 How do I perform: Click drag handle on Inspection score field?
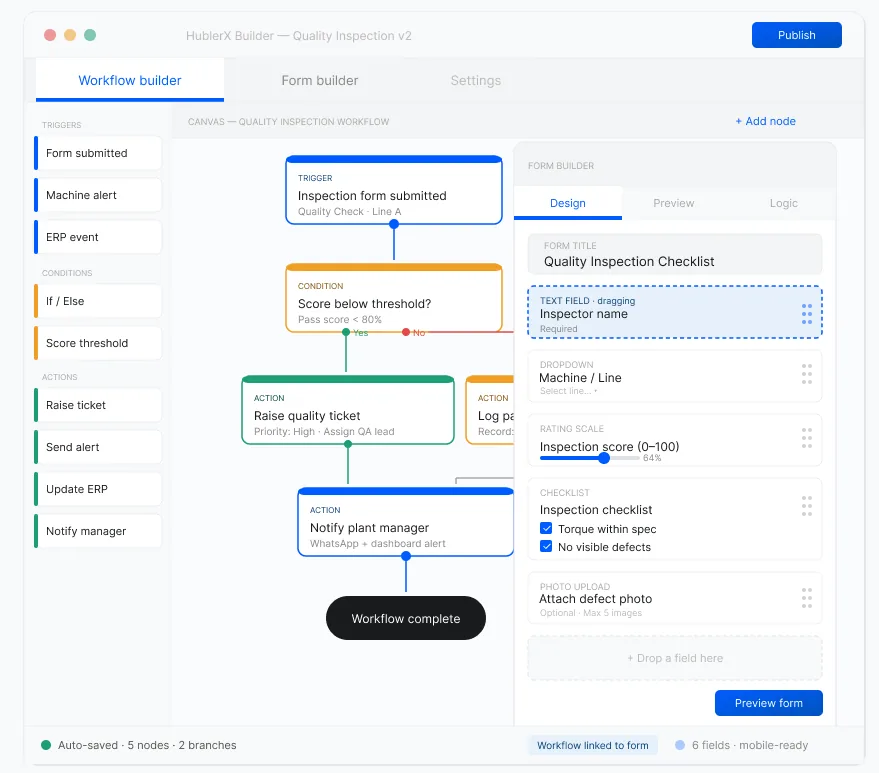point(807,438)
